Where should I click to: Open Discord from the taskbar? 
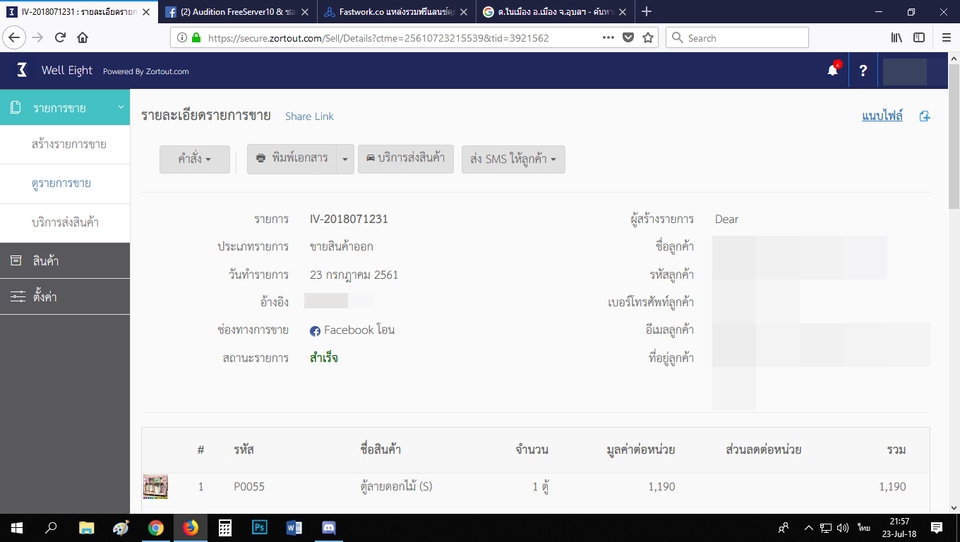(329, 527)
